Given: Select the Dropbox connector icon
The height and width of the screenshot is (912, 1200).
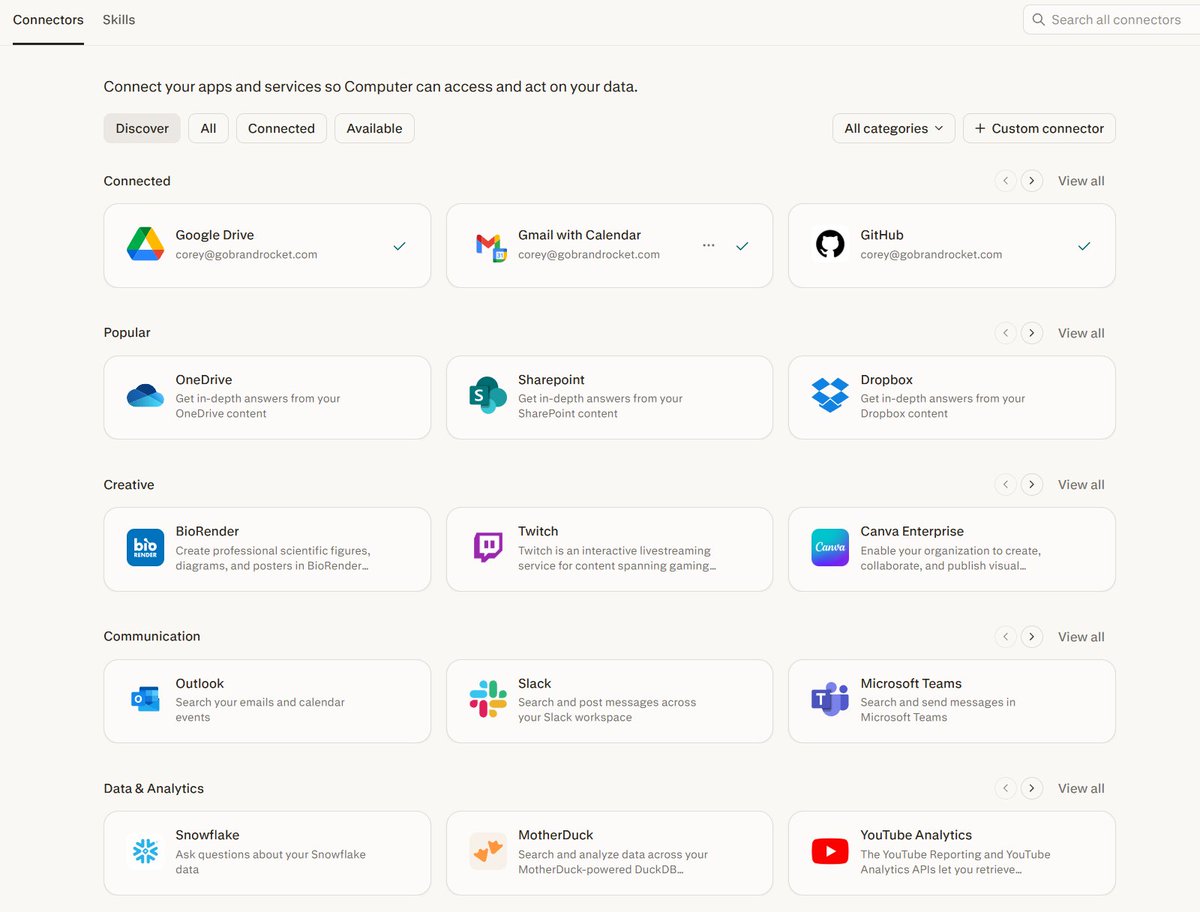Looking at the screenshot, I should point(830,396).
